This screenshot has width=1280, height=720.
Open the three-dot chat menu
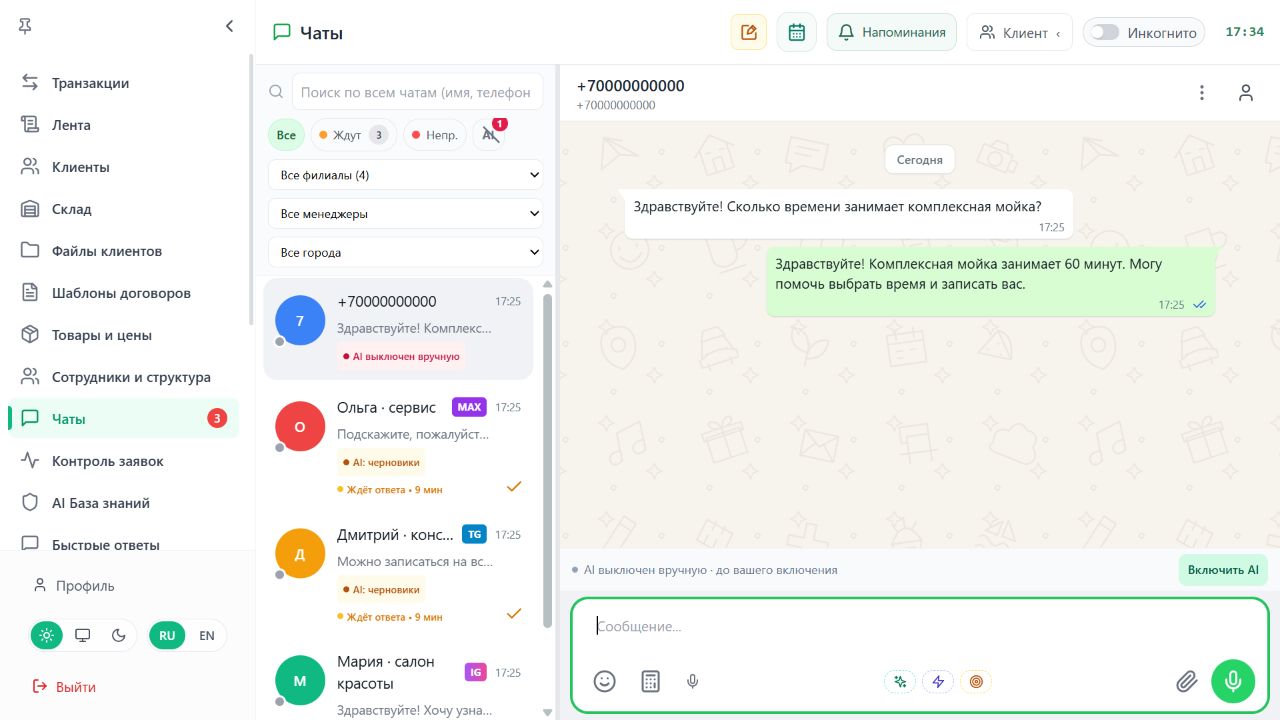tap(1202, 93)
